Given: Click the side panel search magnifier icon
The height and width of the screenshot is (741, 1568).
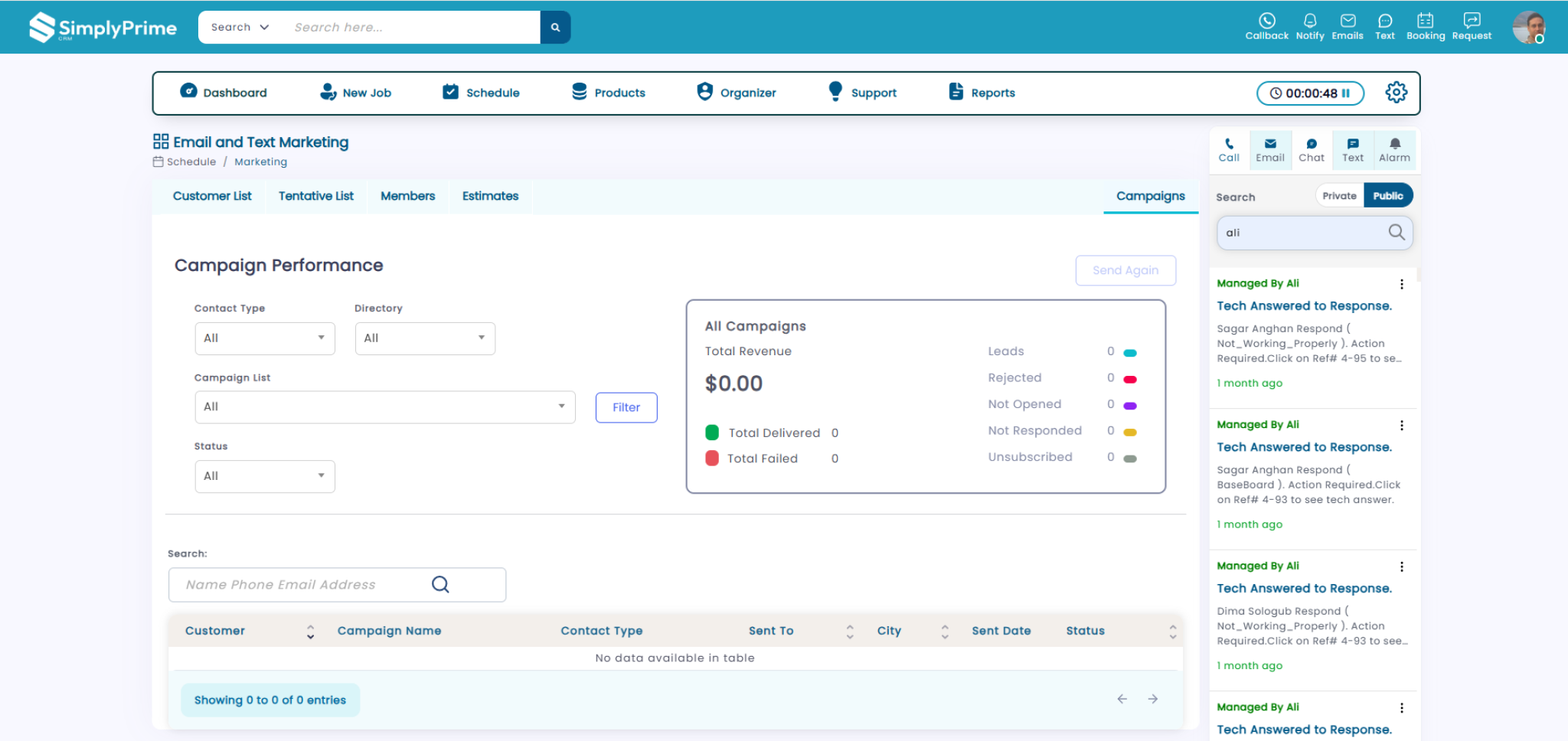Looking at the screenshot, I should (x=1396, y=232).
